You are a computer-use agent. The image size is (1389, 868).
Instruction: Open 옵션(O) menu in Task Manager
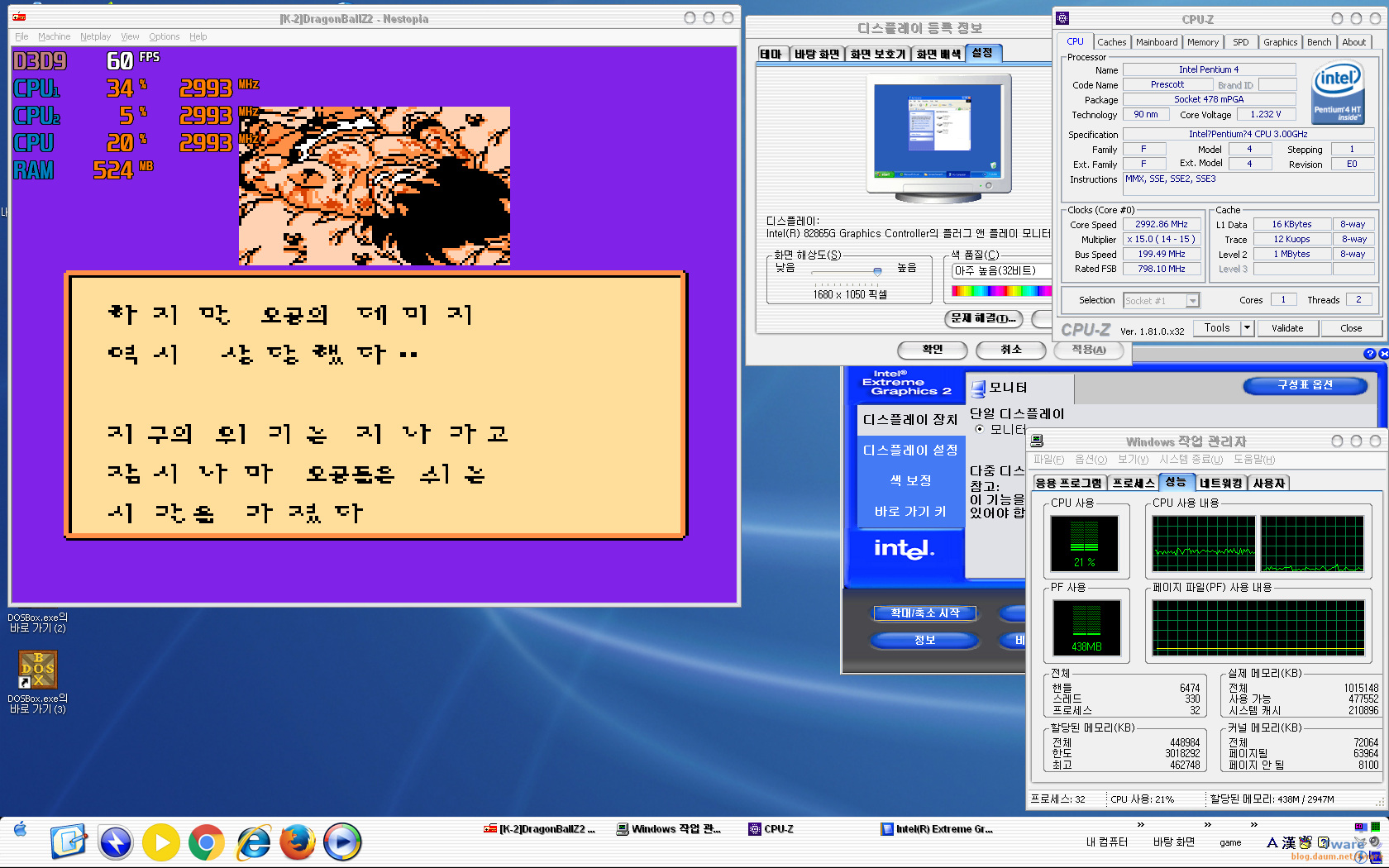coord(1091,460)
